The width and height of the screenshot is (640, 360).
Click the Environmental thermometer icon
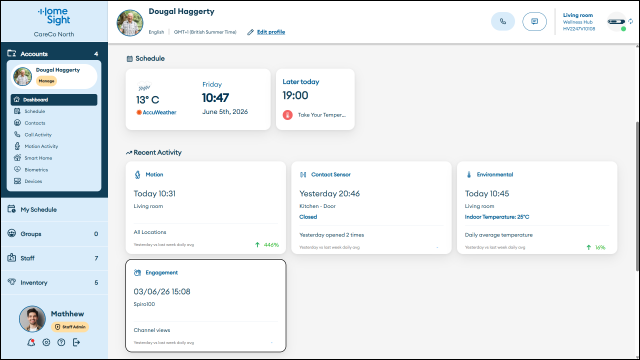pyautogui.click(x=469, y=175)
